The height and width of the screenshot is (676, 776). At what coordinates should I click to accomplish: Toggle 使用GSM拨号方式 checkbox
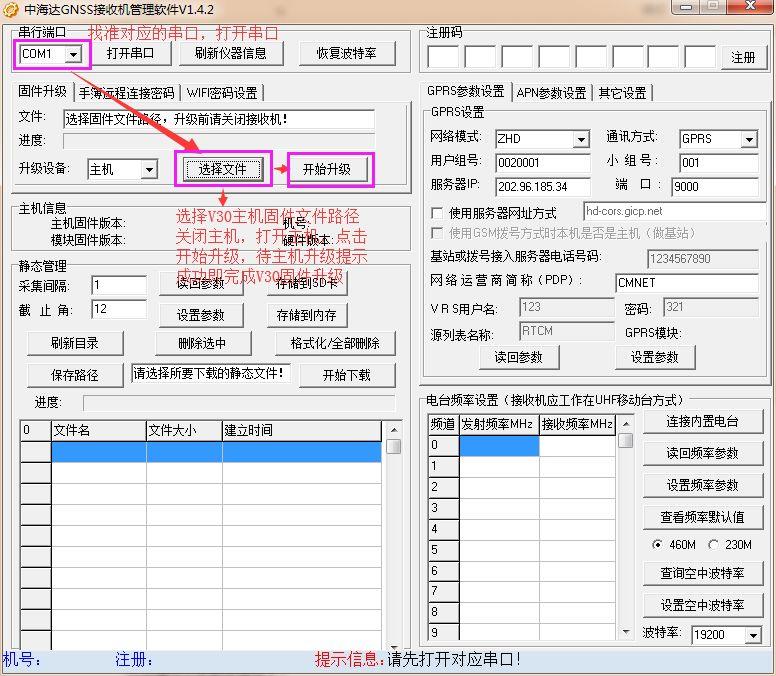point(437,233)
